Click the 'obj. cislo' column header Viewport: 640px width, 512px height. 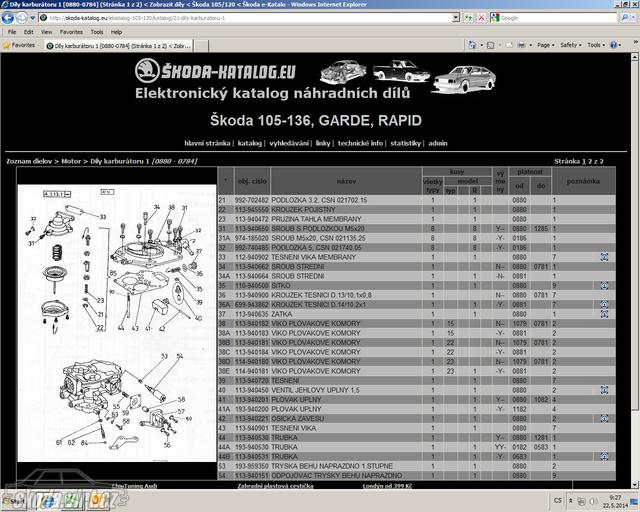(x=252, y=181)
